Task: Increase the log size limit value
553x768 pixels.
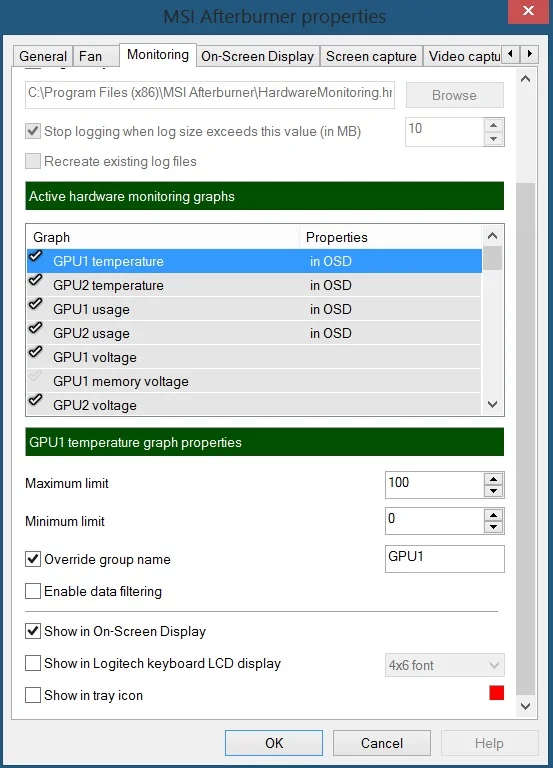Action: click(494, 125)
